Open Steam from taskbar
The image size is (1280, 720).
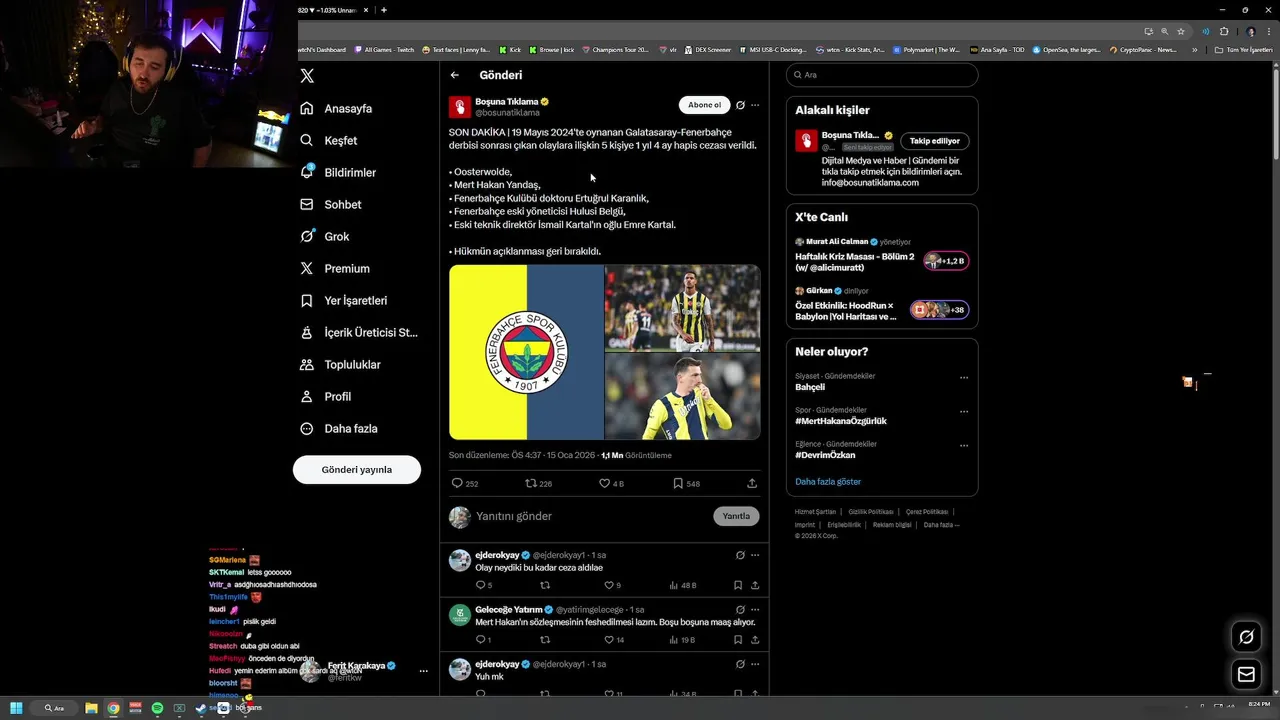pos(201,708)
